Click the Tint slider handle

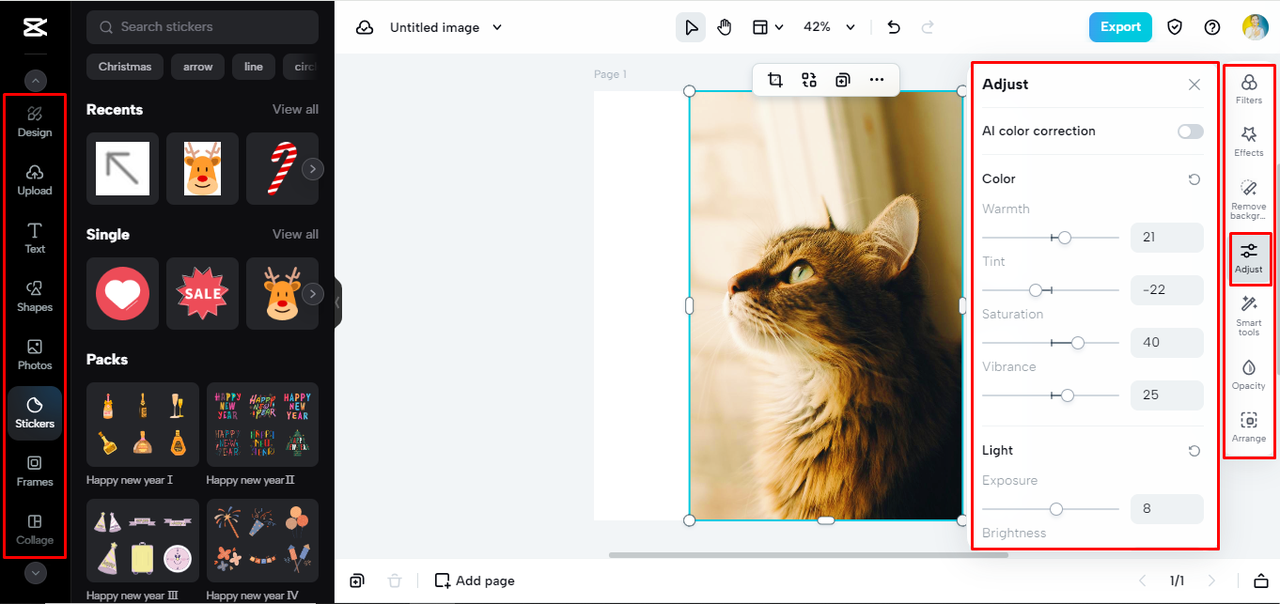[1036, 290]
